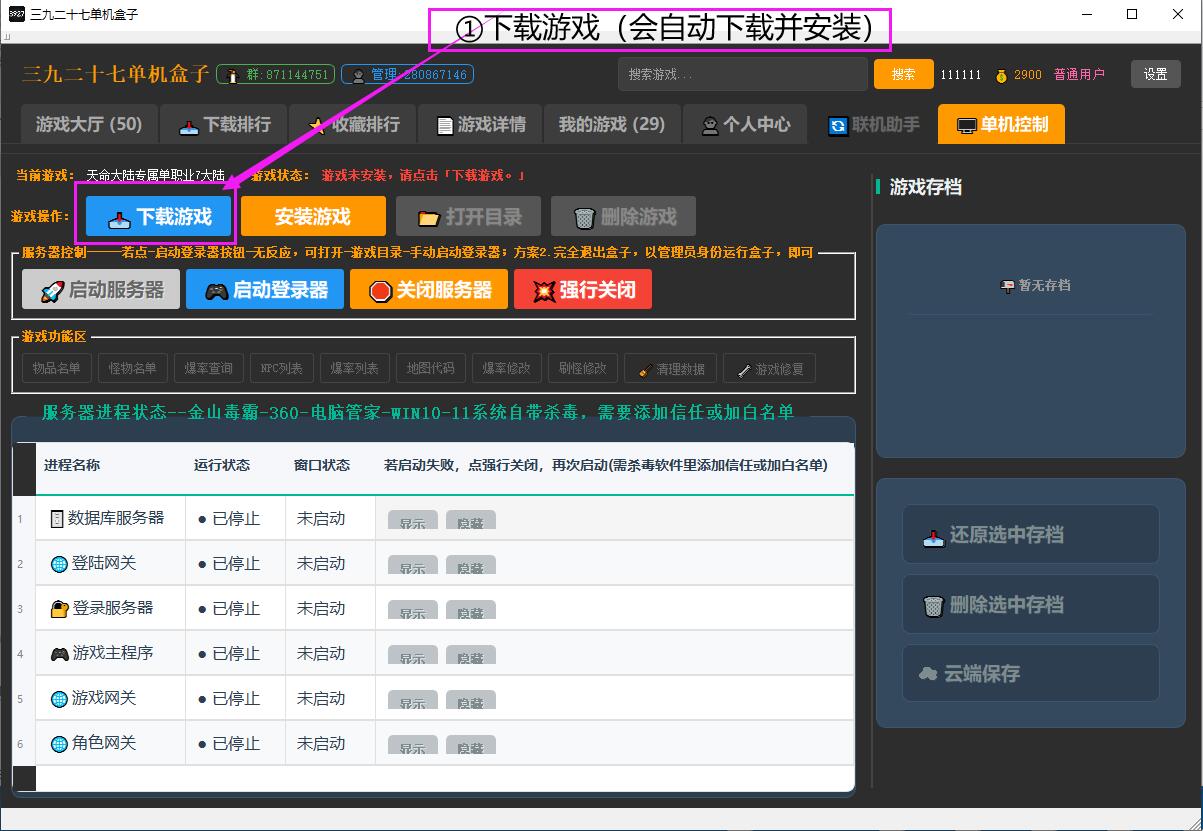Viewport: 1203px width, 831px height.
Task: Switch to the 游戏大厅 (50) tab
Action: [x=89, y=125]
